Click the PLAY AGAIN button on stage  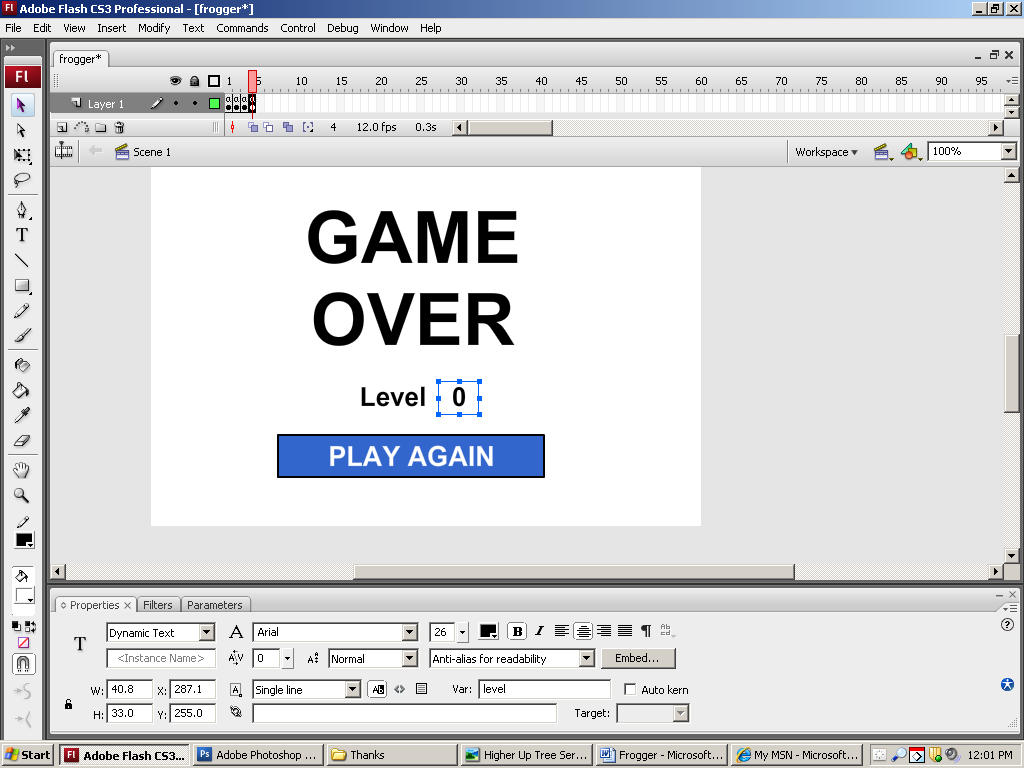pos(411,456)
